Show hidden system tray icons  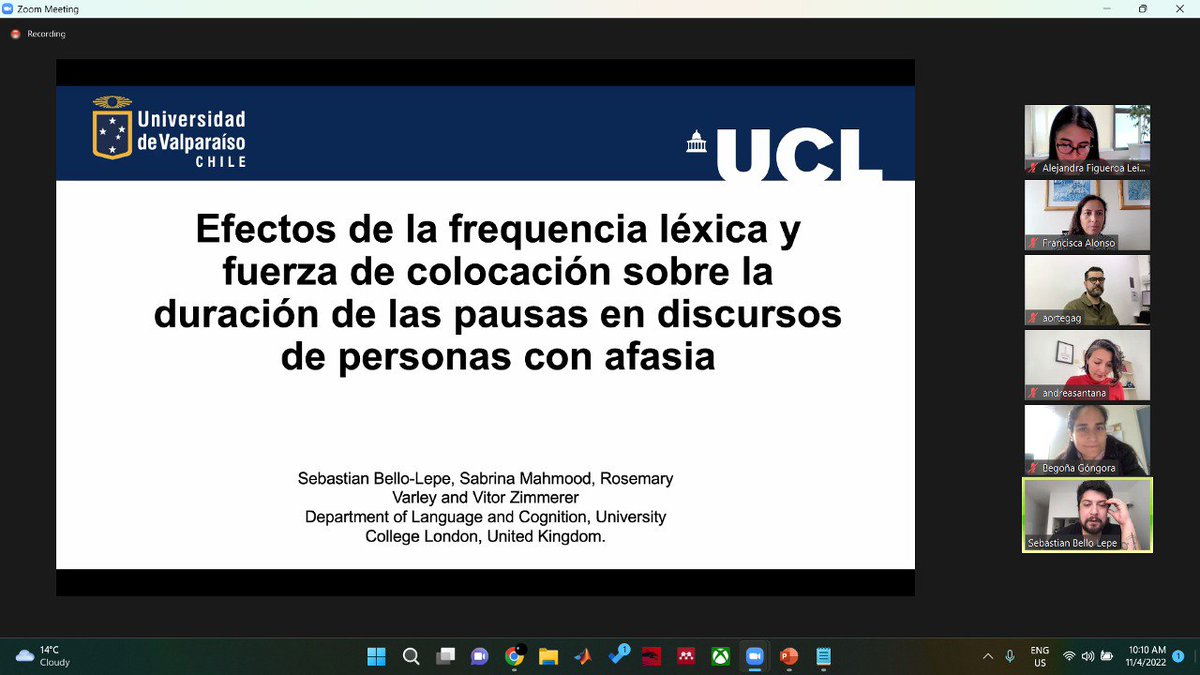pyautogui.click(x=988, y=656)
